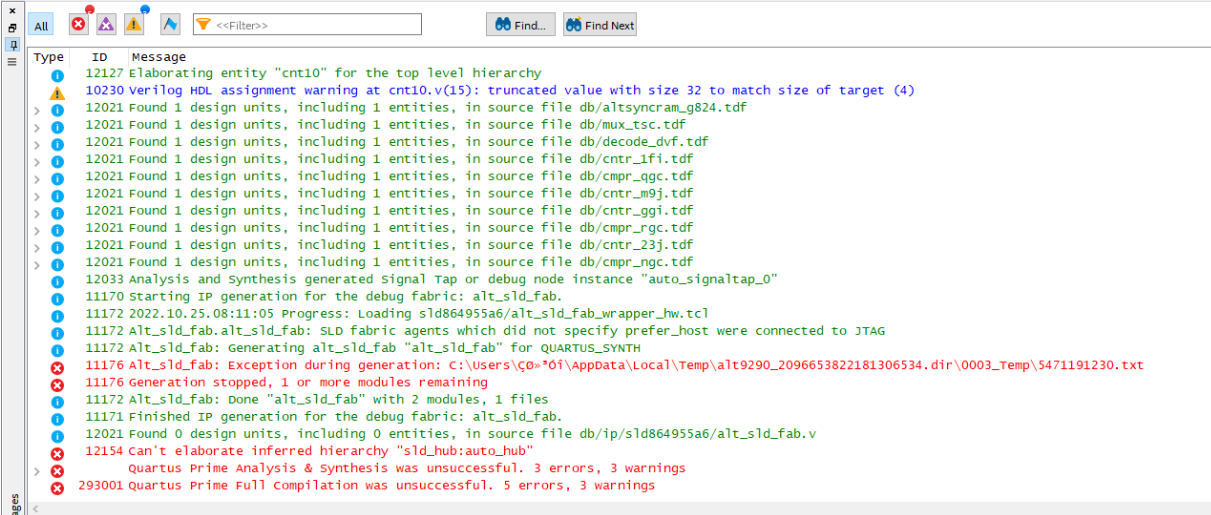1211x515 pixels.
Task: Expand the cntr_m9j.tdf message row
Action: click(37, 195)
